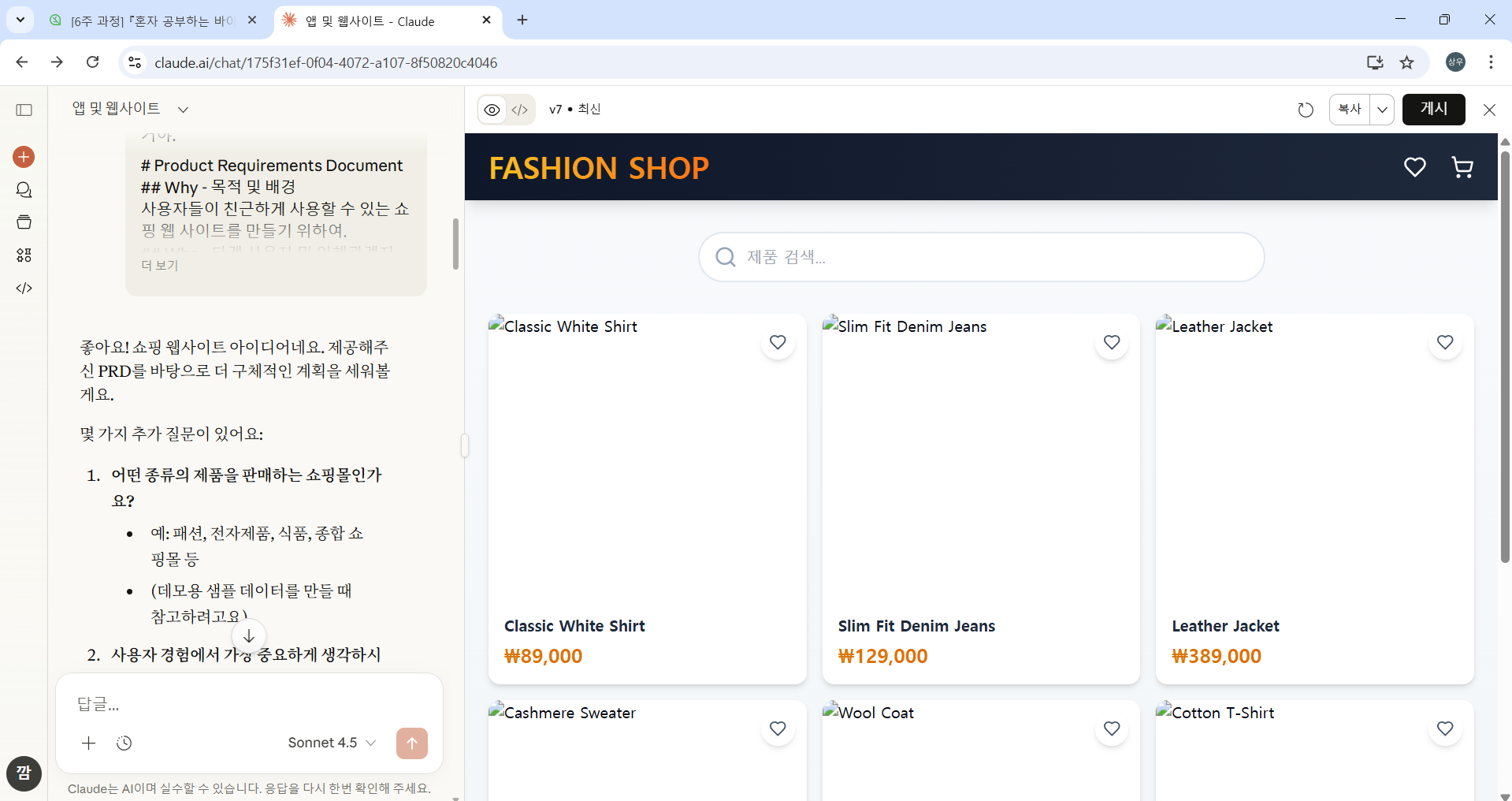
Task: Click the FASHION SHOP logo title
Action: 599,168
